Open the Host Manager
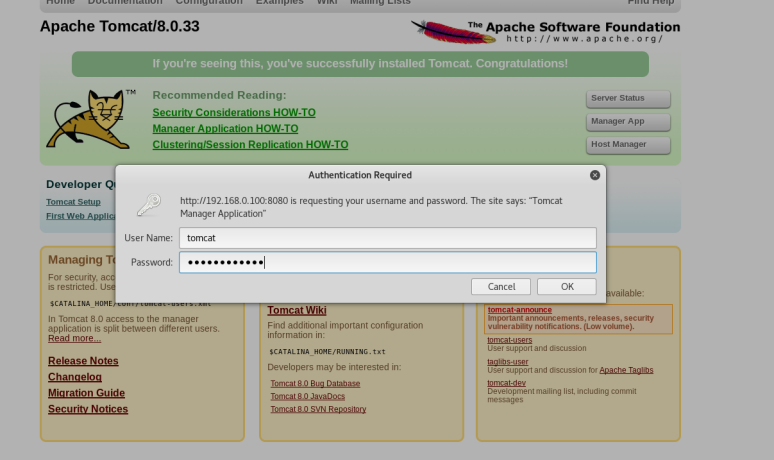 point(628,145)
